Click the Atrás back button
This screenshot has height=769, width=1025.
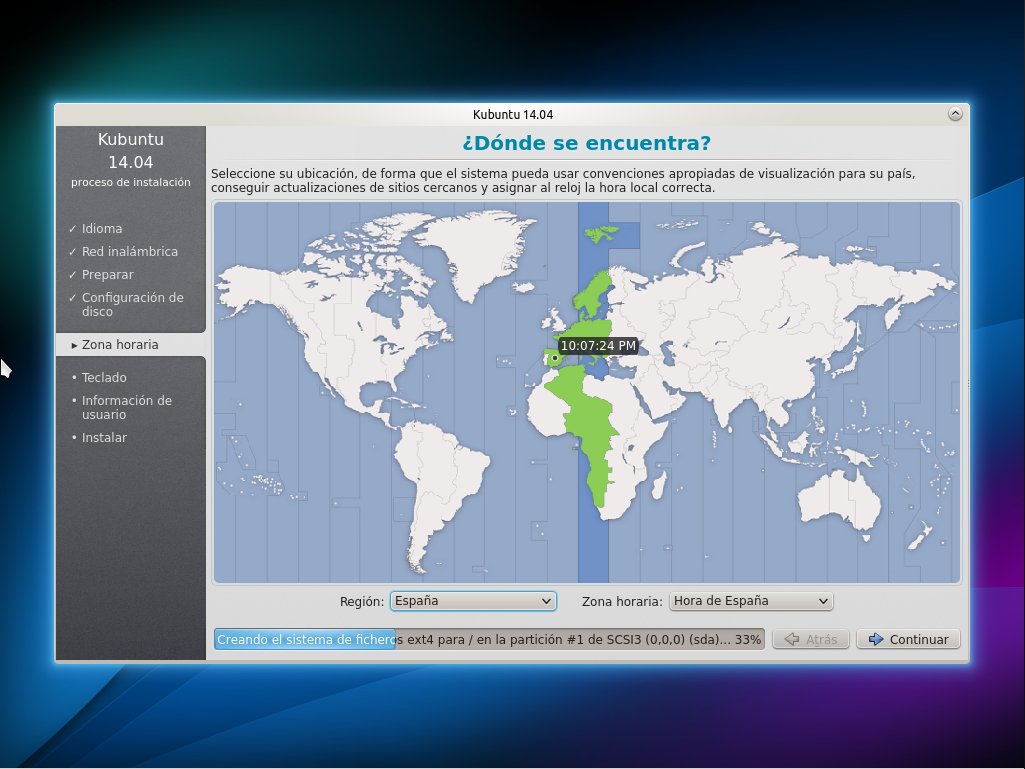tap(811, 639)
